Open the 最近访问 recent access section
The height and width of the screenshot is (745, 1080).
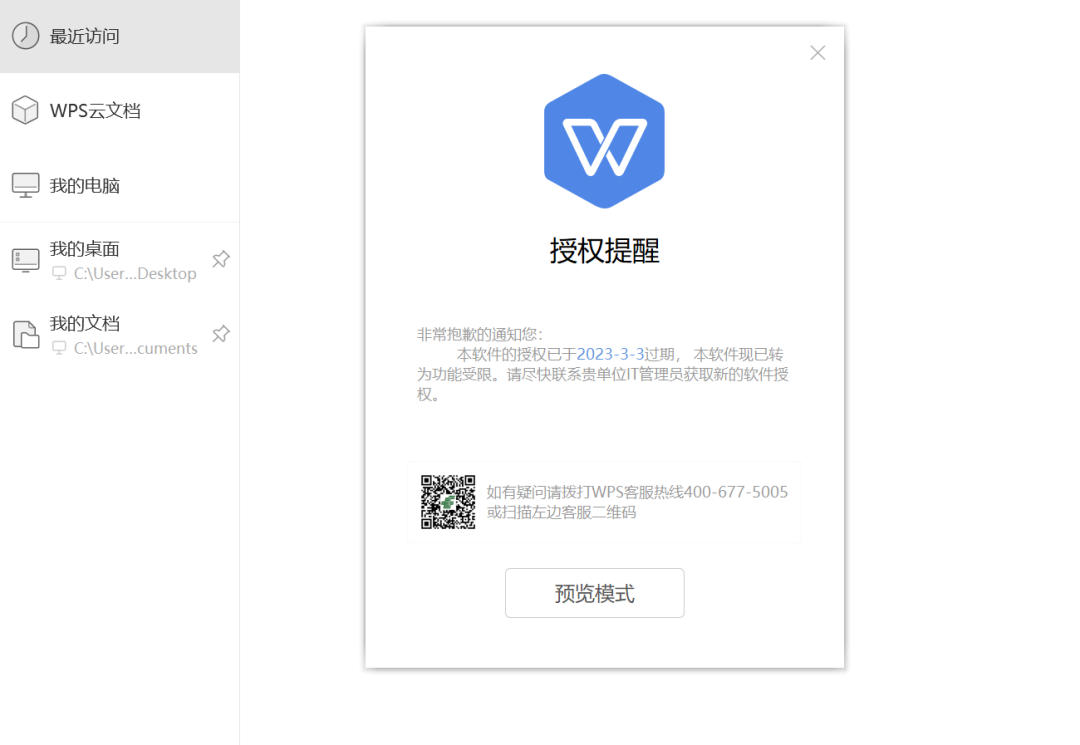(119, 36)
